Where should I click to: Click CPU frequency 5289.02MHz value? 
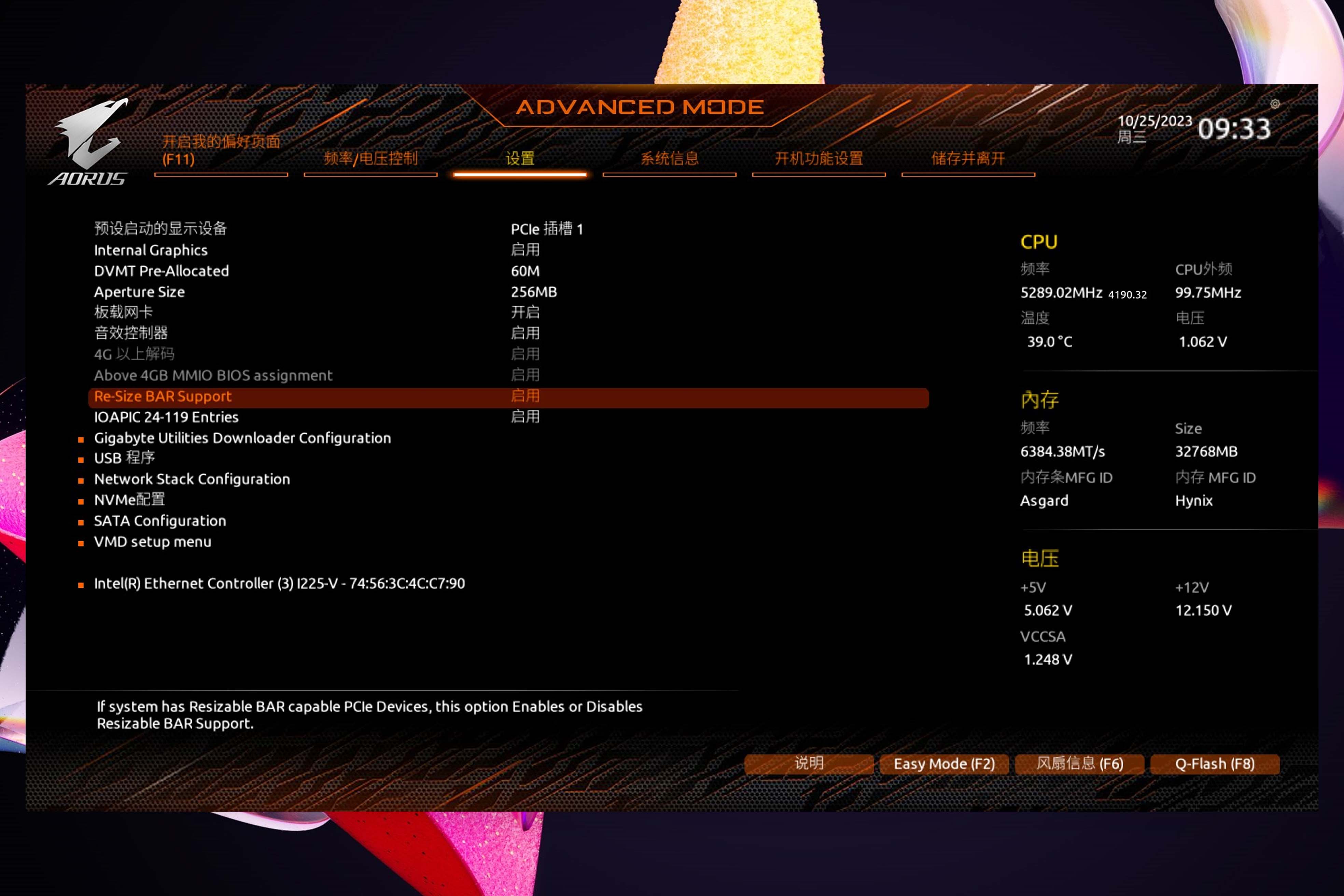(1062, 293)
